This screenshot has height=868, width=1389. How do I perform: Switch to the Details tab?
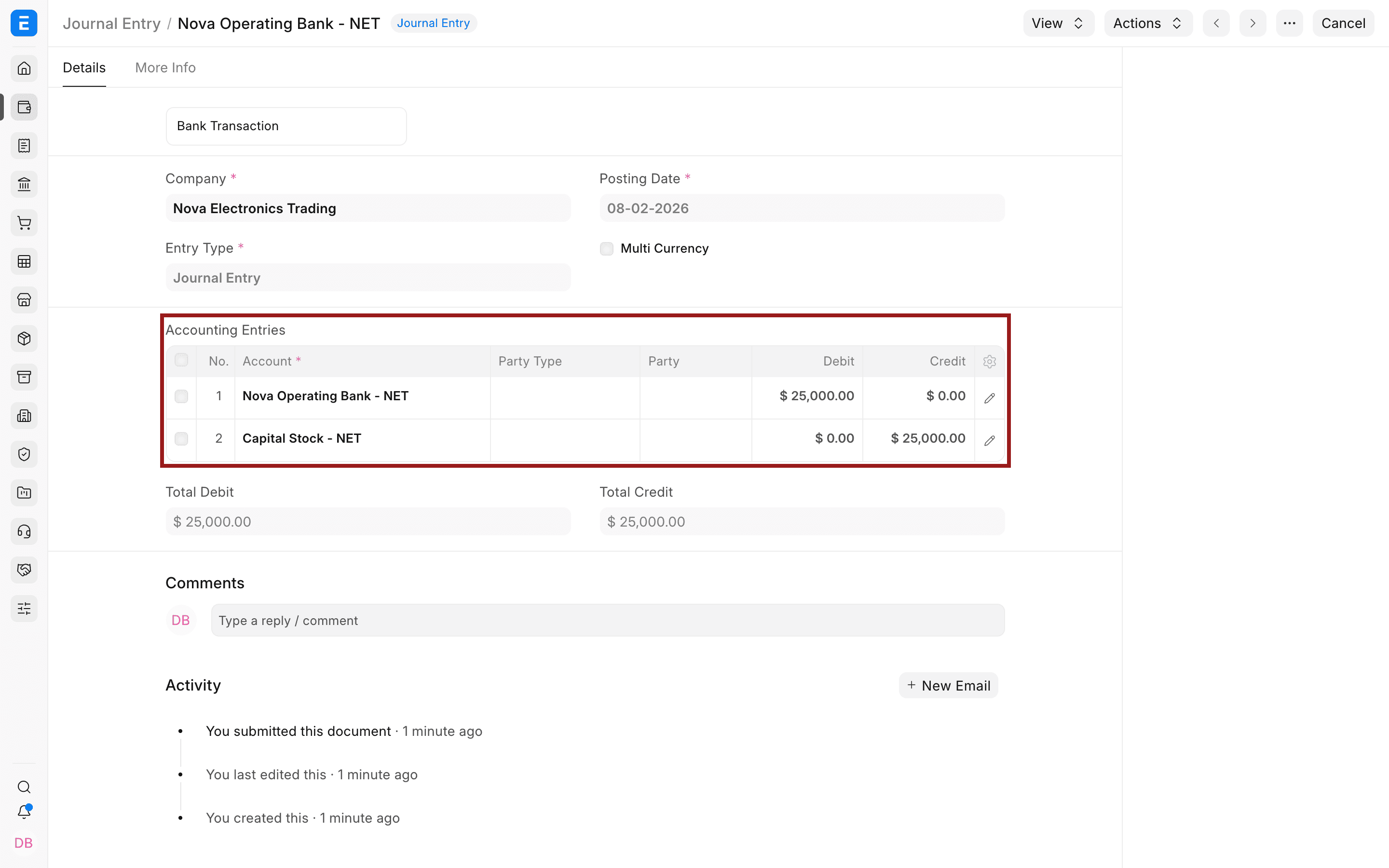tap(84, 68)
